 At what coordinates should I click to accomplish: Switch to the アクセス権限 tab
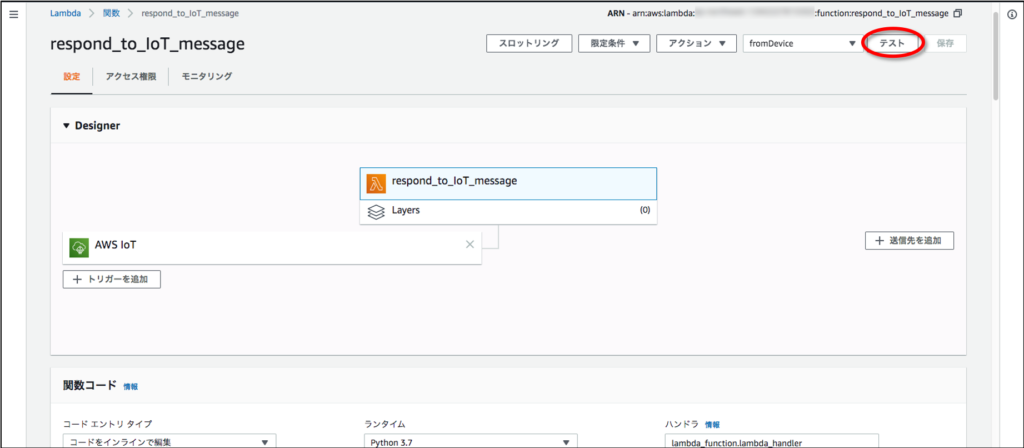pyautogui.click(x=131, y=76)
